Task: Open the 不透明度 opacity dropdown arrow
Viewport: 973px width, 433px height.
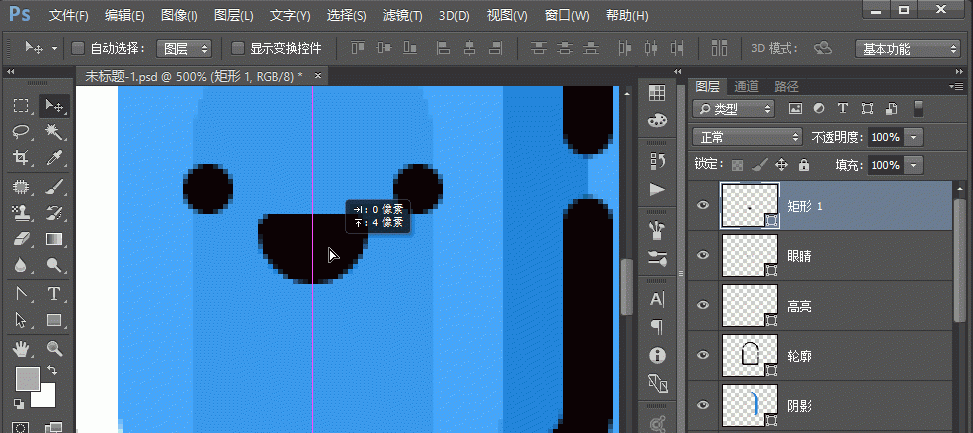Action: (x=915, y=136)
